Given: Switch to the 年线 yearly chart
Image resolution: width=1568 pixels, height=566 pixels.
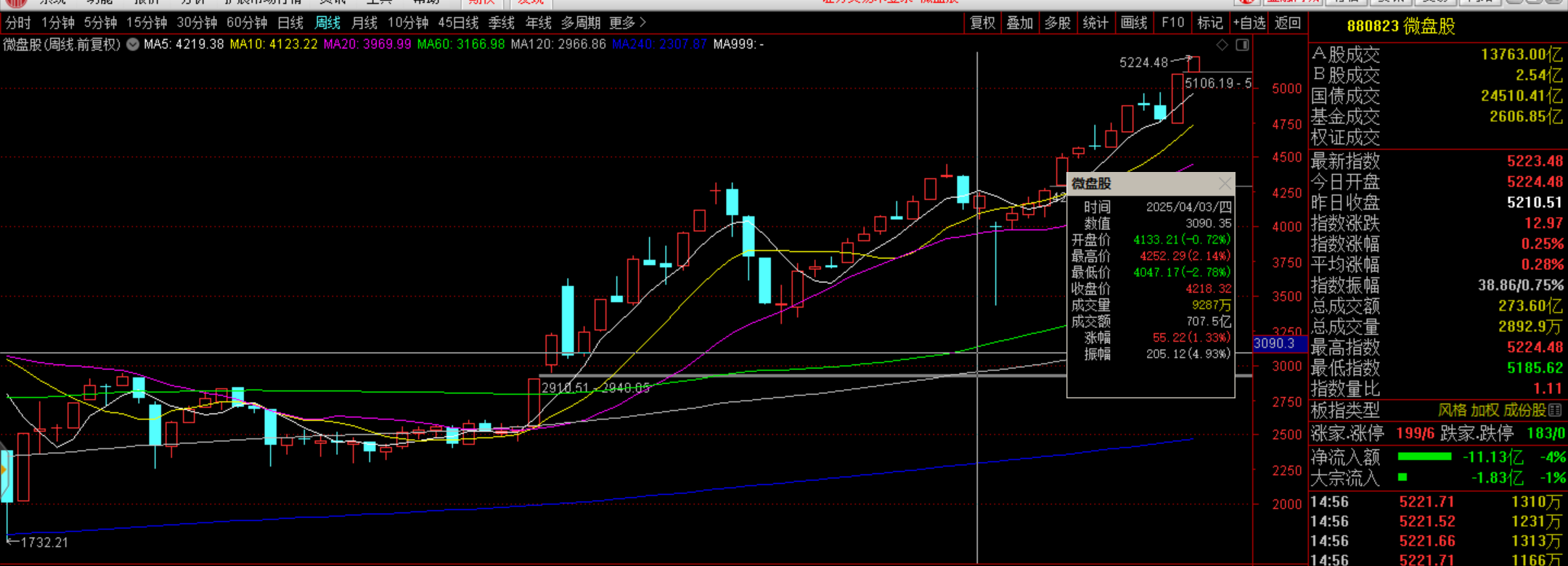Looking at the screenshot, I should coord(538,23).
